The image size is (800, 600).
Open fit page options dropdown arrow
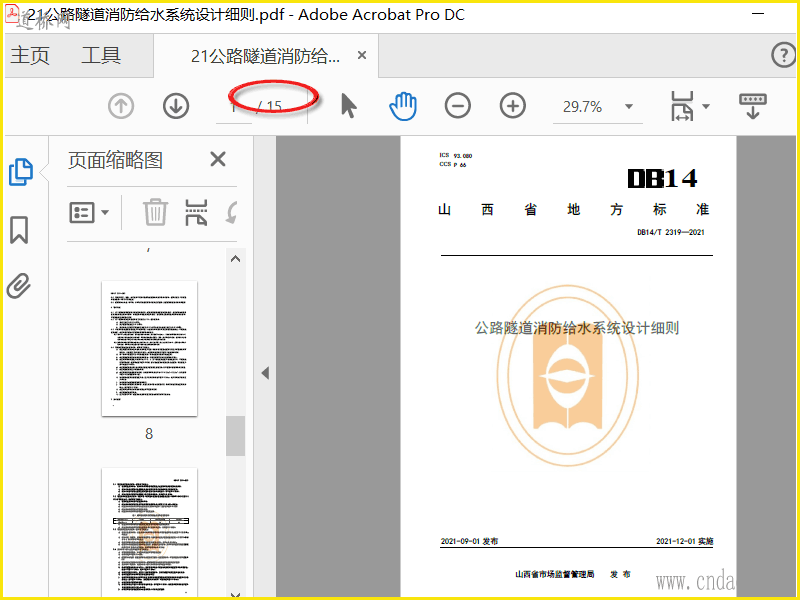pyautogui.click(x=706, y=106)
